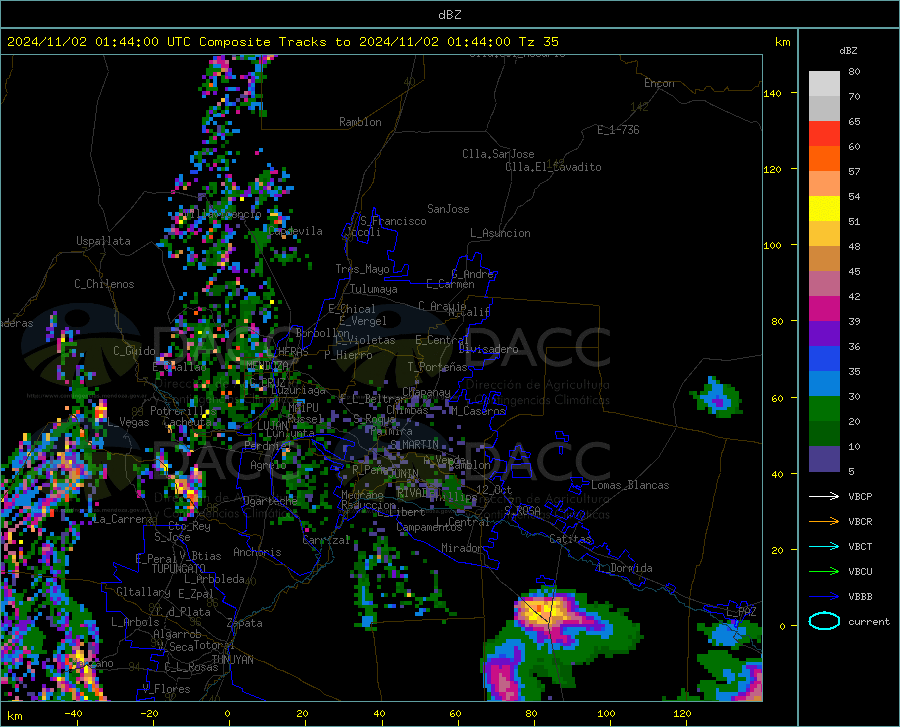
Task: Click the Zapata map label
Action: [245, 623]
